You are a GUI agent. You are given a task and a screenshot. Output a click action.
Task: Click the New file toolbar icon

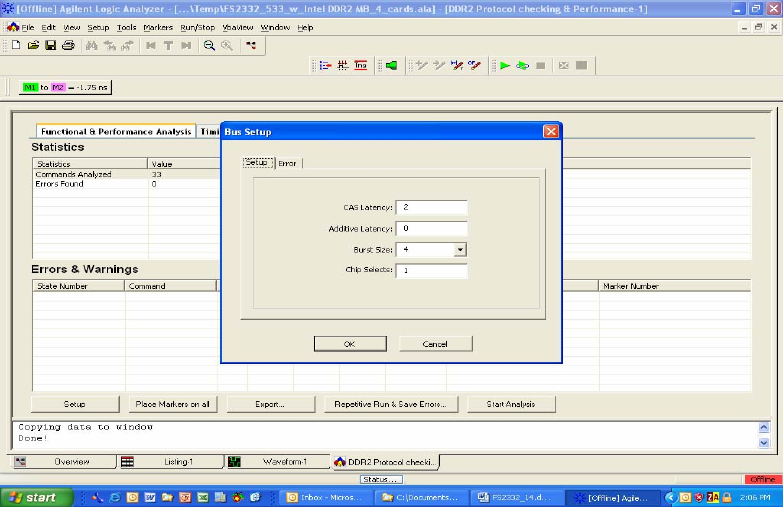click(x=16, y=45)
